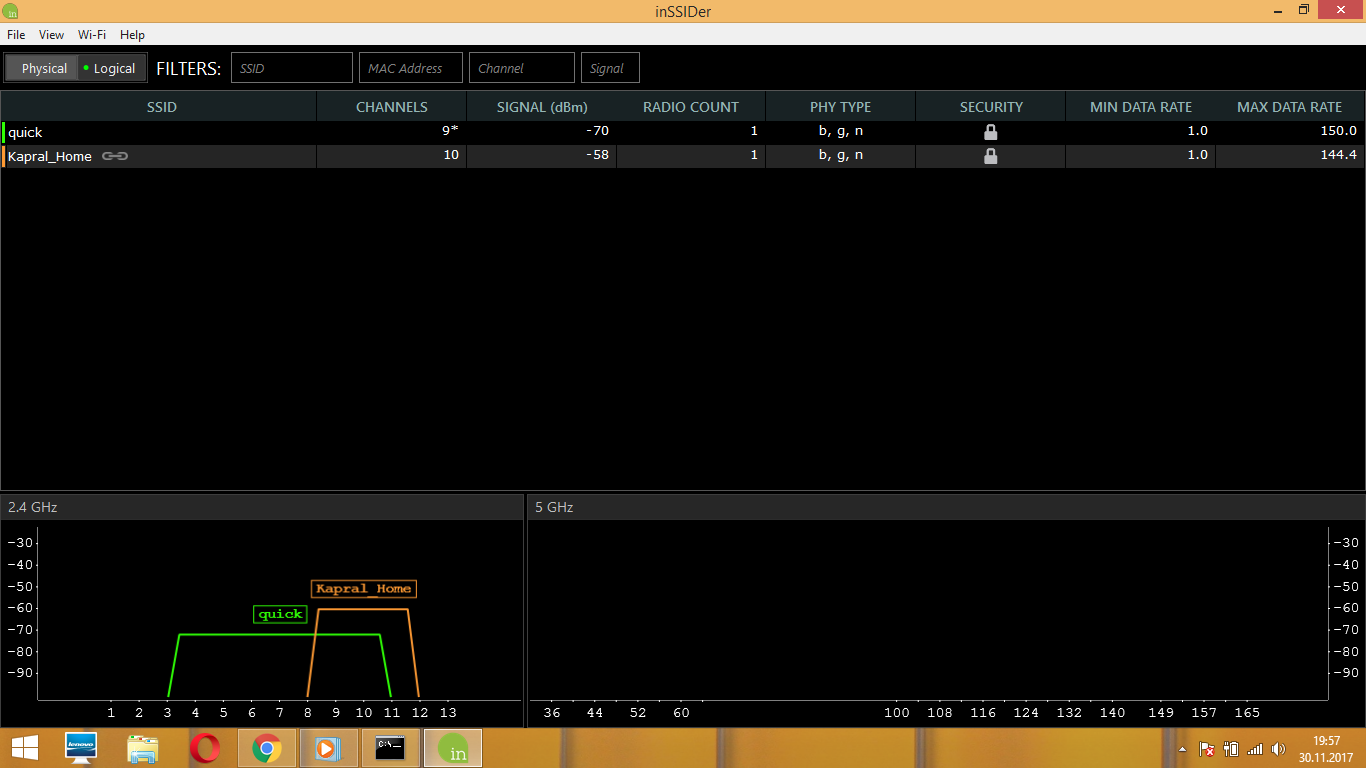
Task: Sort by SIGNAL (dBm) column header
Action: coord(542,107)
